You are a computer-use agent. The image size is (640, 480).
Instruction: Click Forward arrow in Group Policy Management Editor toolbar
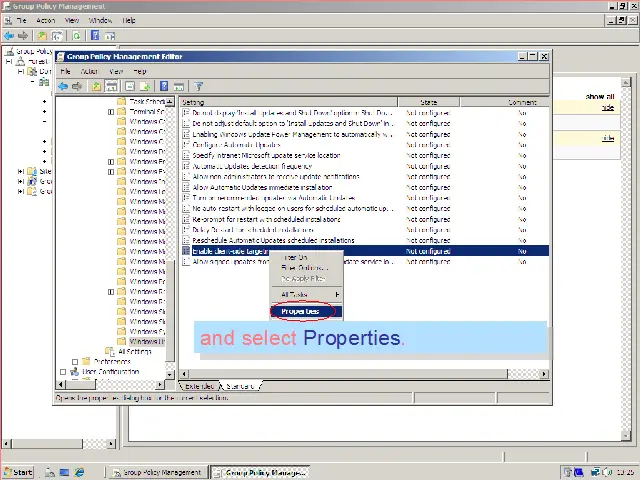[77, 87]
